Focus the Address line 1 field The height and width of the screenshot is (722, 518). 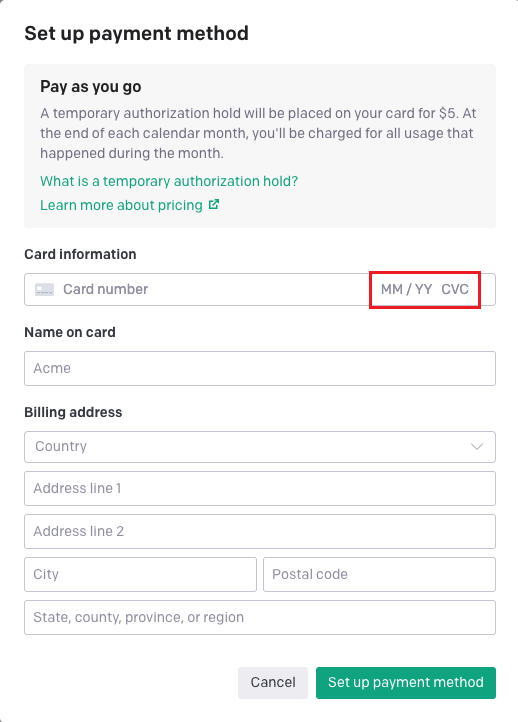tap(260, 488)
